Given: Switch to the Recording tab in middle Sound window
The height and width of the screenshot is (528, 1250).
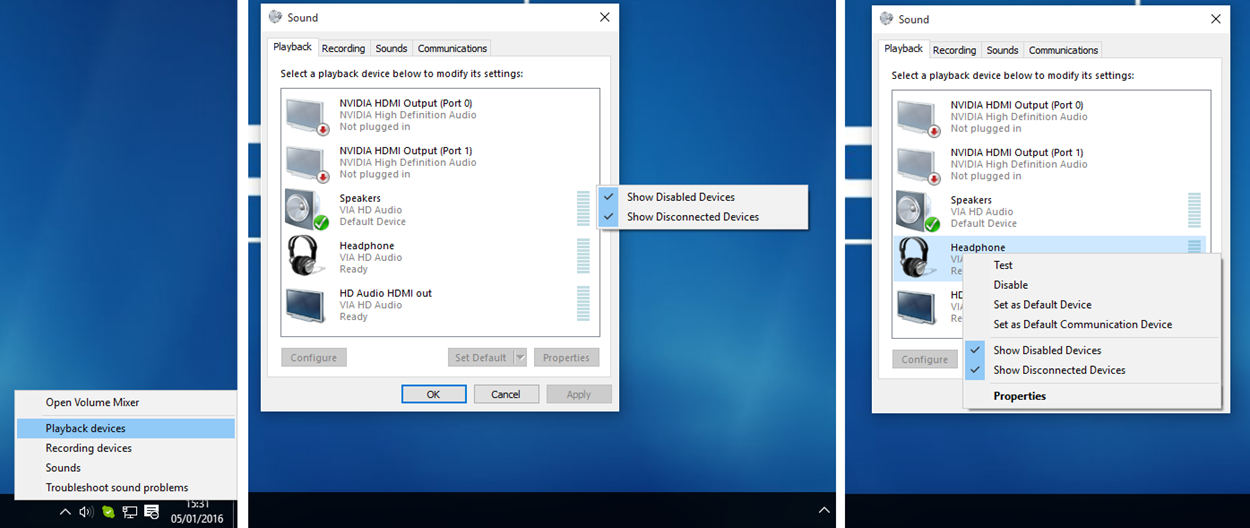Looking at the screenshot, I should pos(343,48).
